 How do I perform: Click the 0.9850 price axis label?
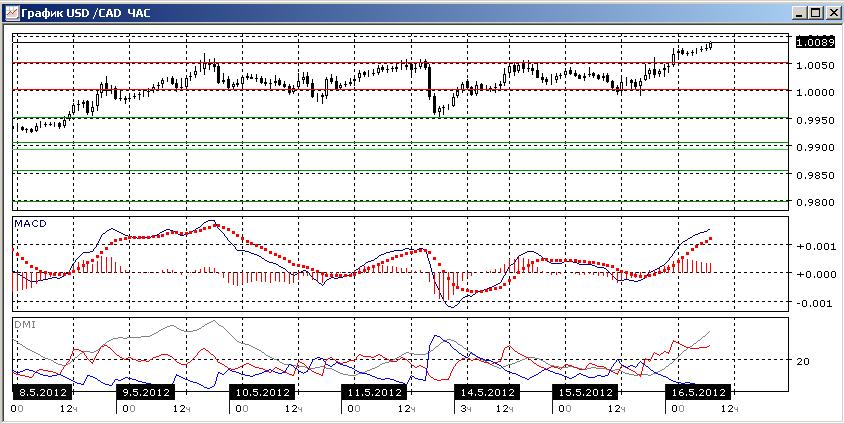point(814,175)
